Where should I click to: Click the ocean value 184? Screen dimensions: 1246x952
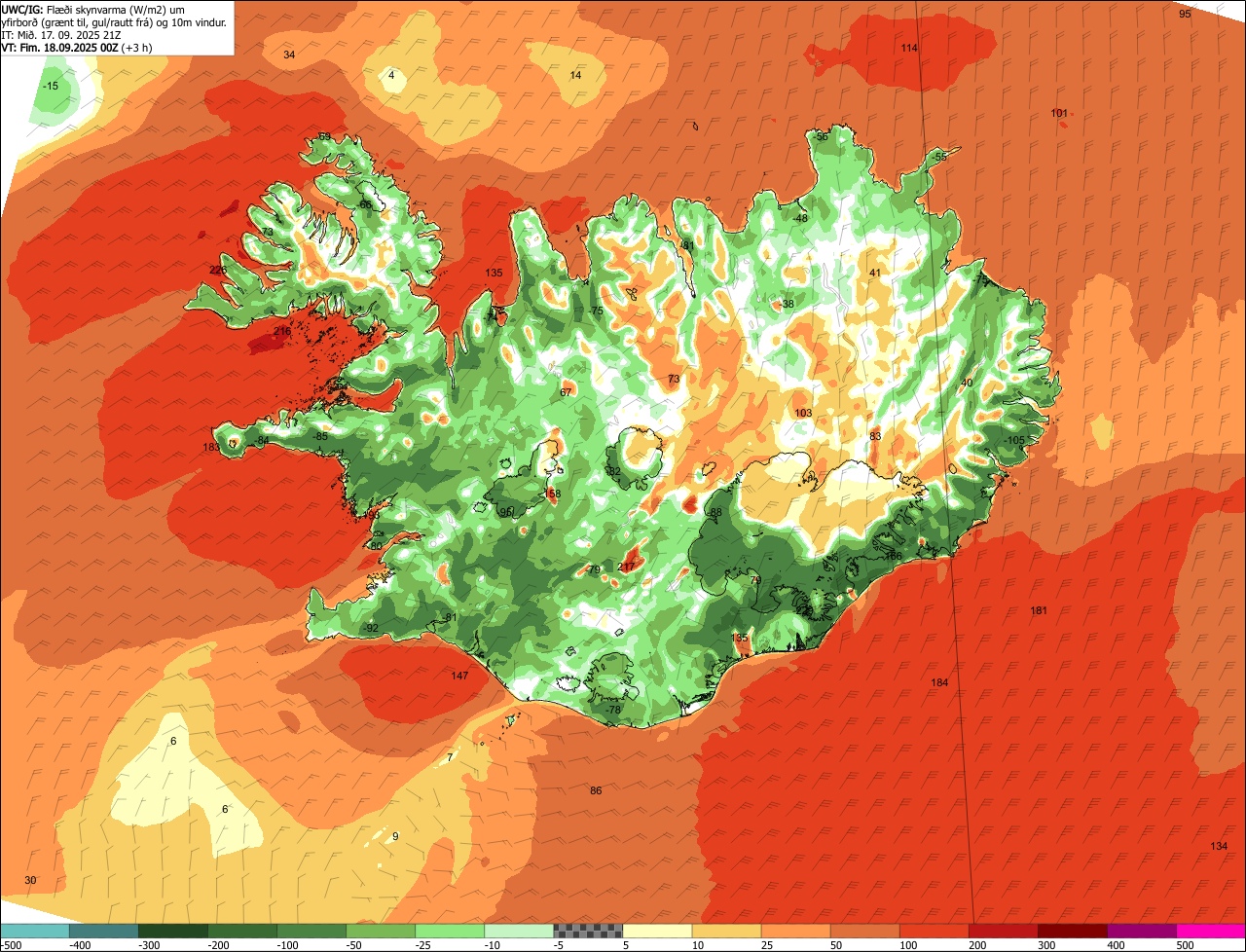click(x=939, y=682)
